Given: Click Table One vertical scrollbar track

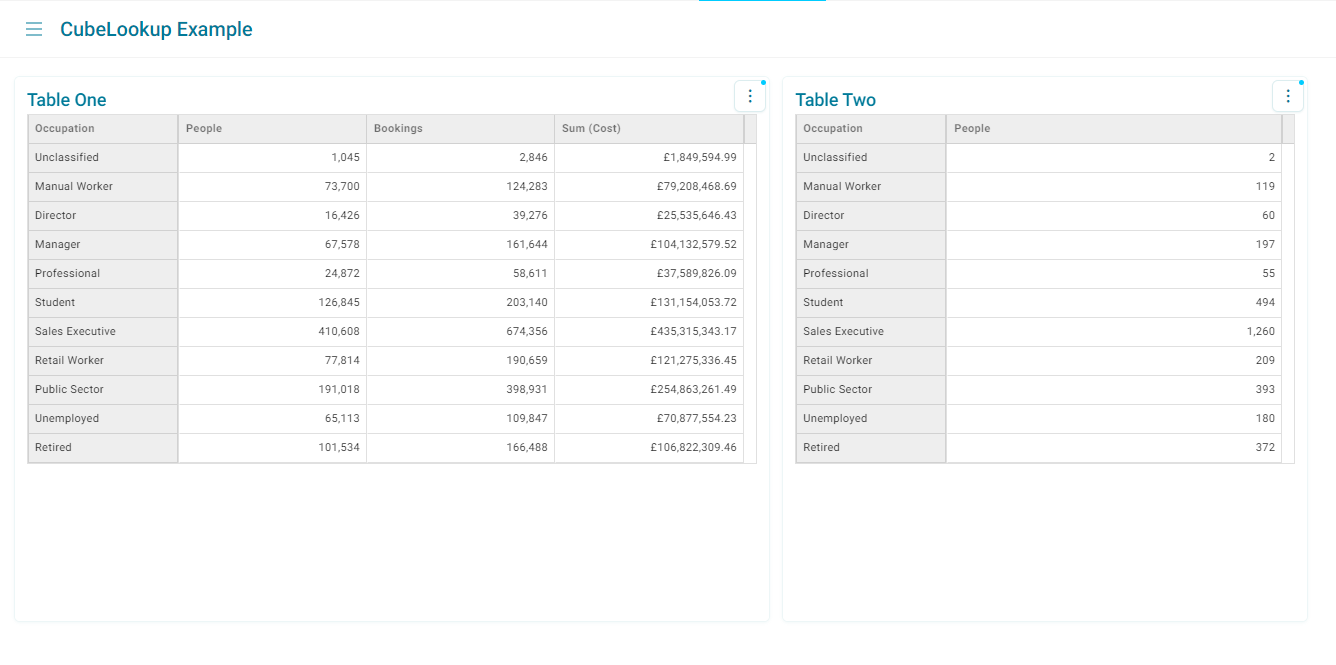Looking at the screenshot, I should pyautogui.click(x=750, y=303).
